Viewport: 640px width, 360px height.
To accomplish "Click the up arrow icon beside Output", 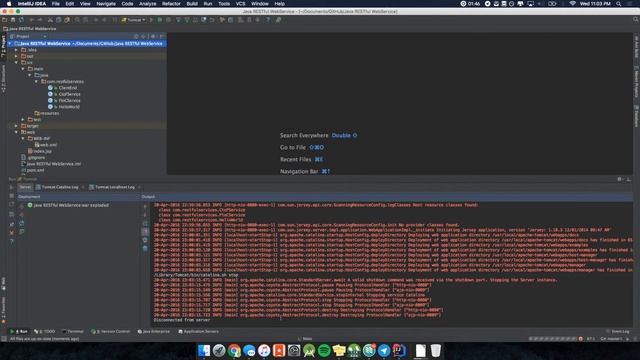I will (145, 207).
